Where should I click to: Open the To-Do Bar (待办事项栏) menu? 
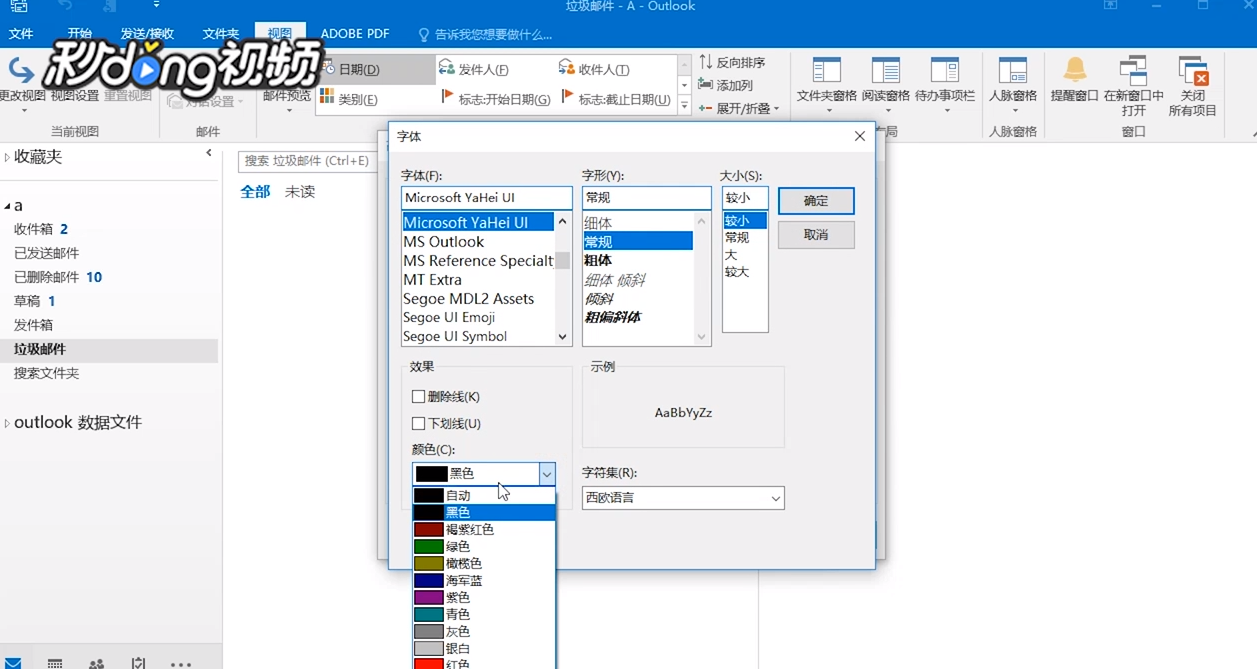click(x=945, y=84)
